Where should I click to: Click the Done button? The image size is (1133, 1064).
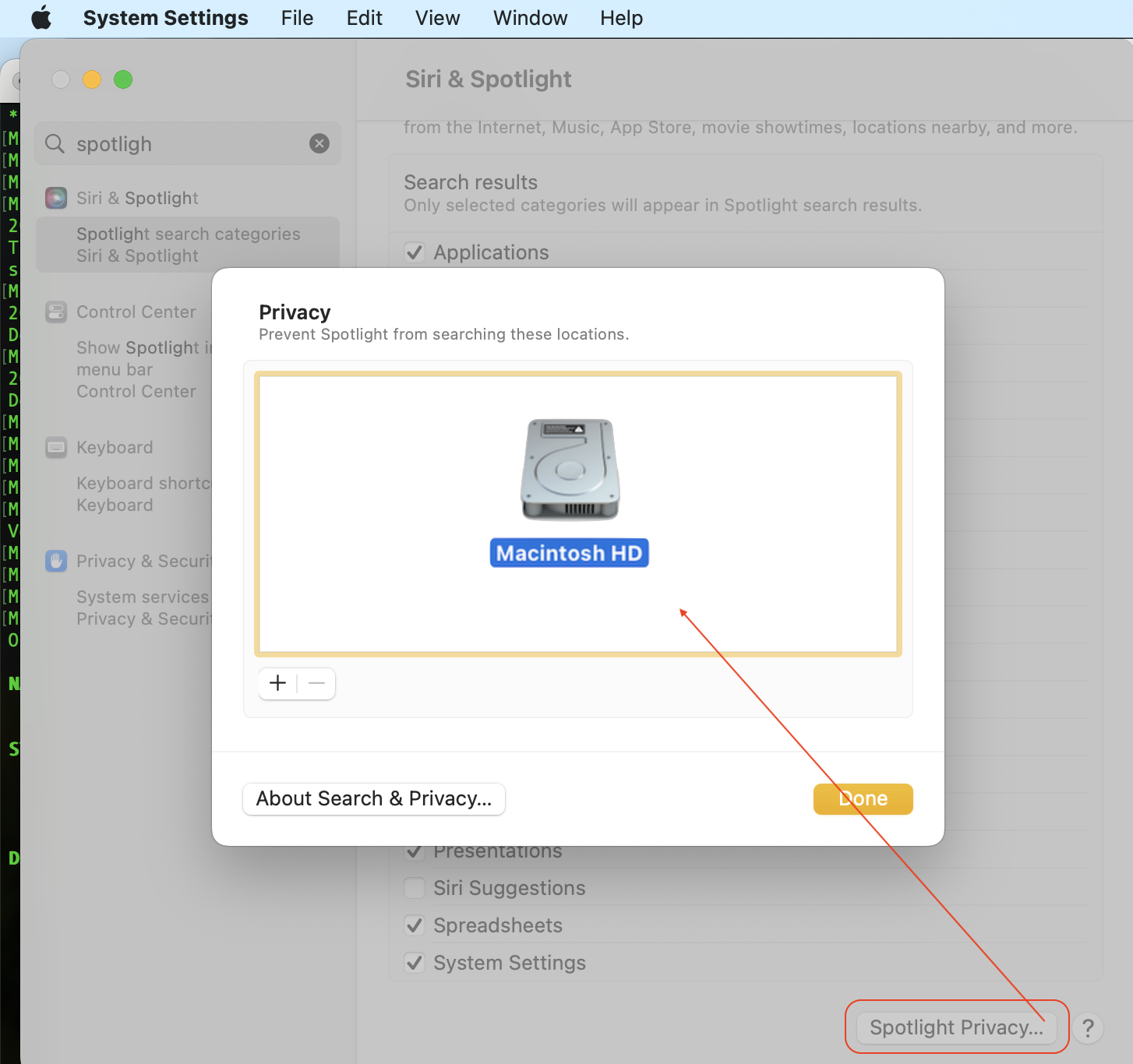click(863, 798)
